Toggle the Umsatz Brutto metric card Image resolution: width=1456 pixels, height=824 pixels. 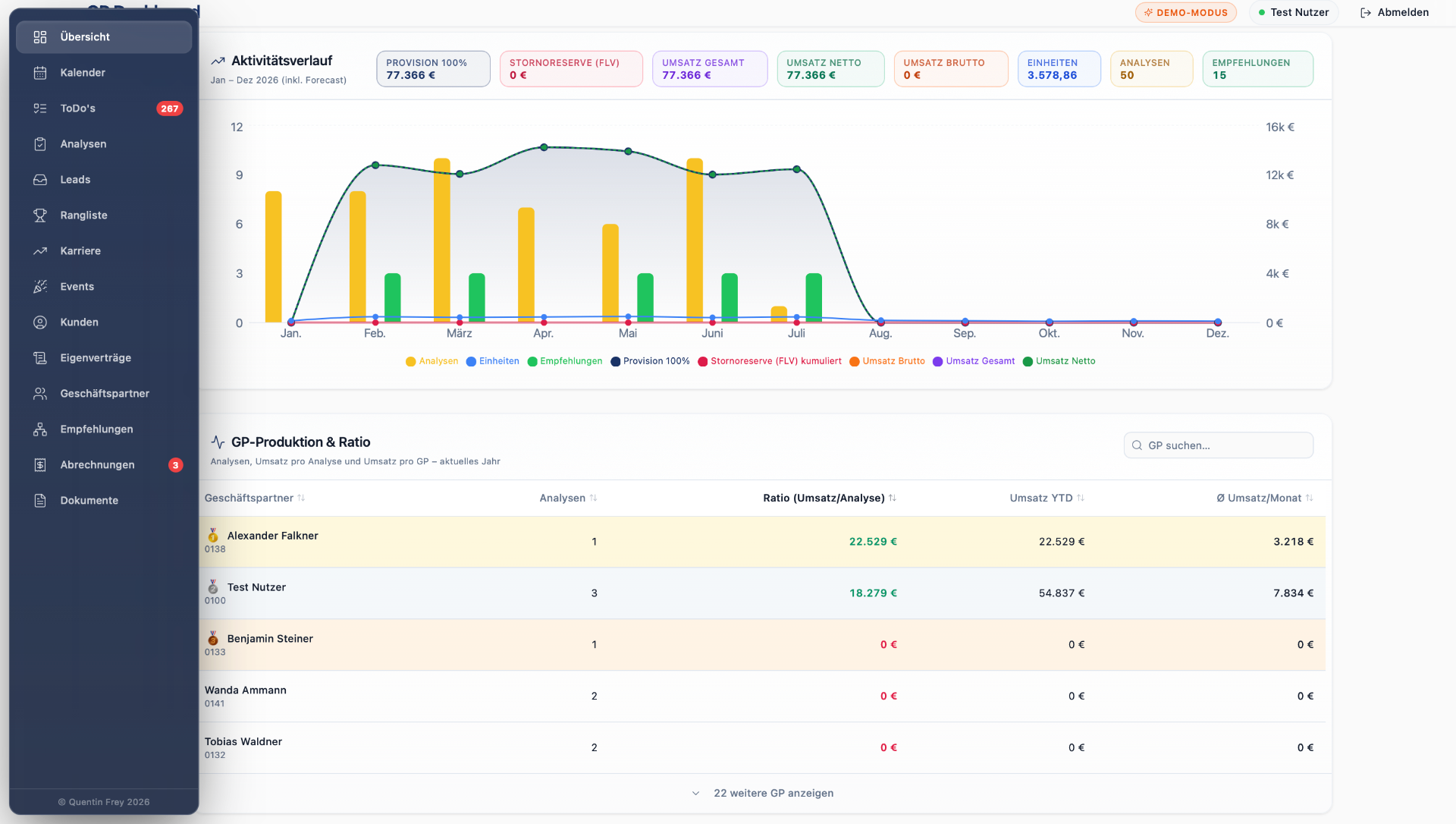point(951,69)
